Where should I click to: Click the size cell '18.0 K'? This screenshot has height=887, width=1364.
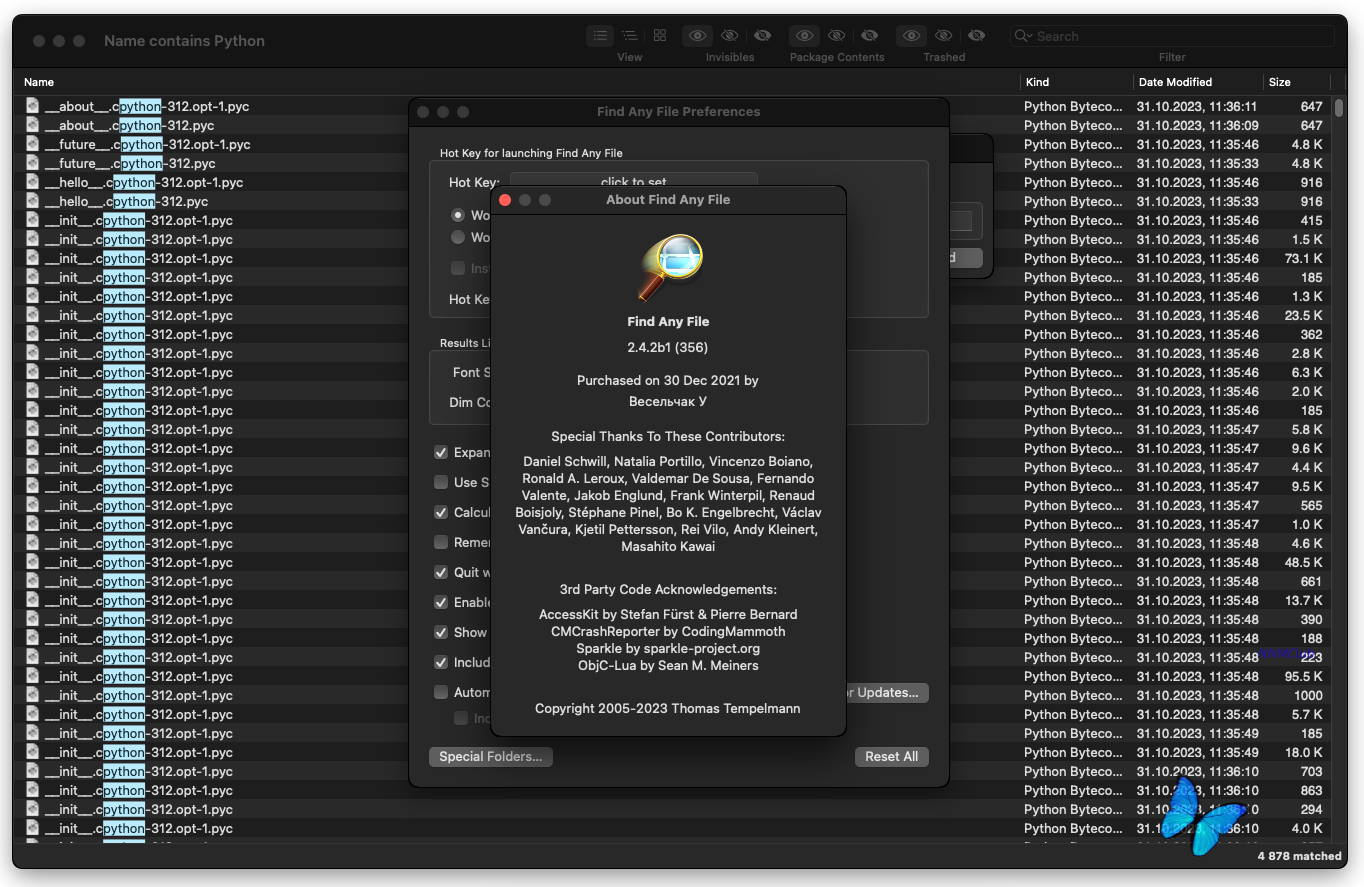click(x=1304, y=752)
